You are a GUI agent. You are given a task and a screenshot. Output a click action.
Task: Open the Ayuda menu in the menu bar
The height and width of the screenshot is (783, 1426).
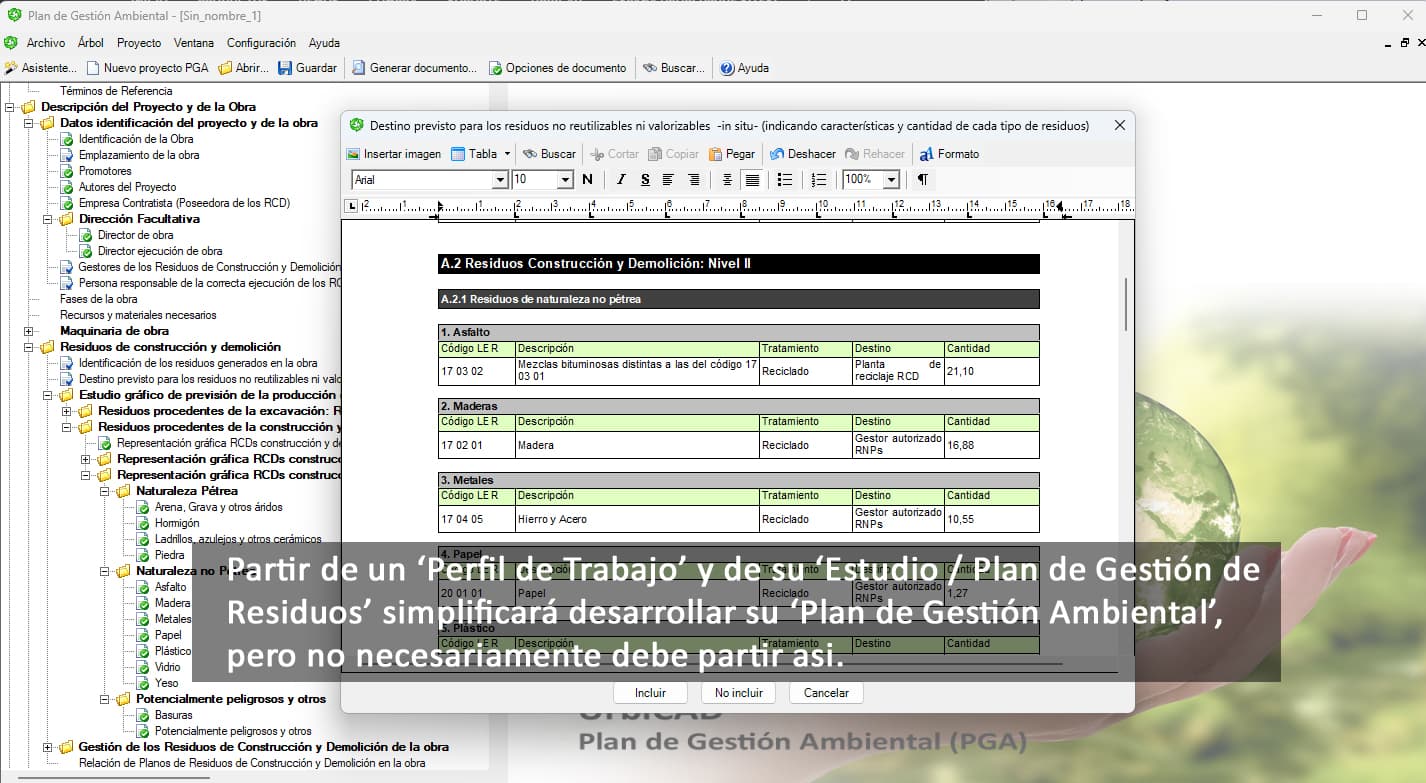coord(324,43)
